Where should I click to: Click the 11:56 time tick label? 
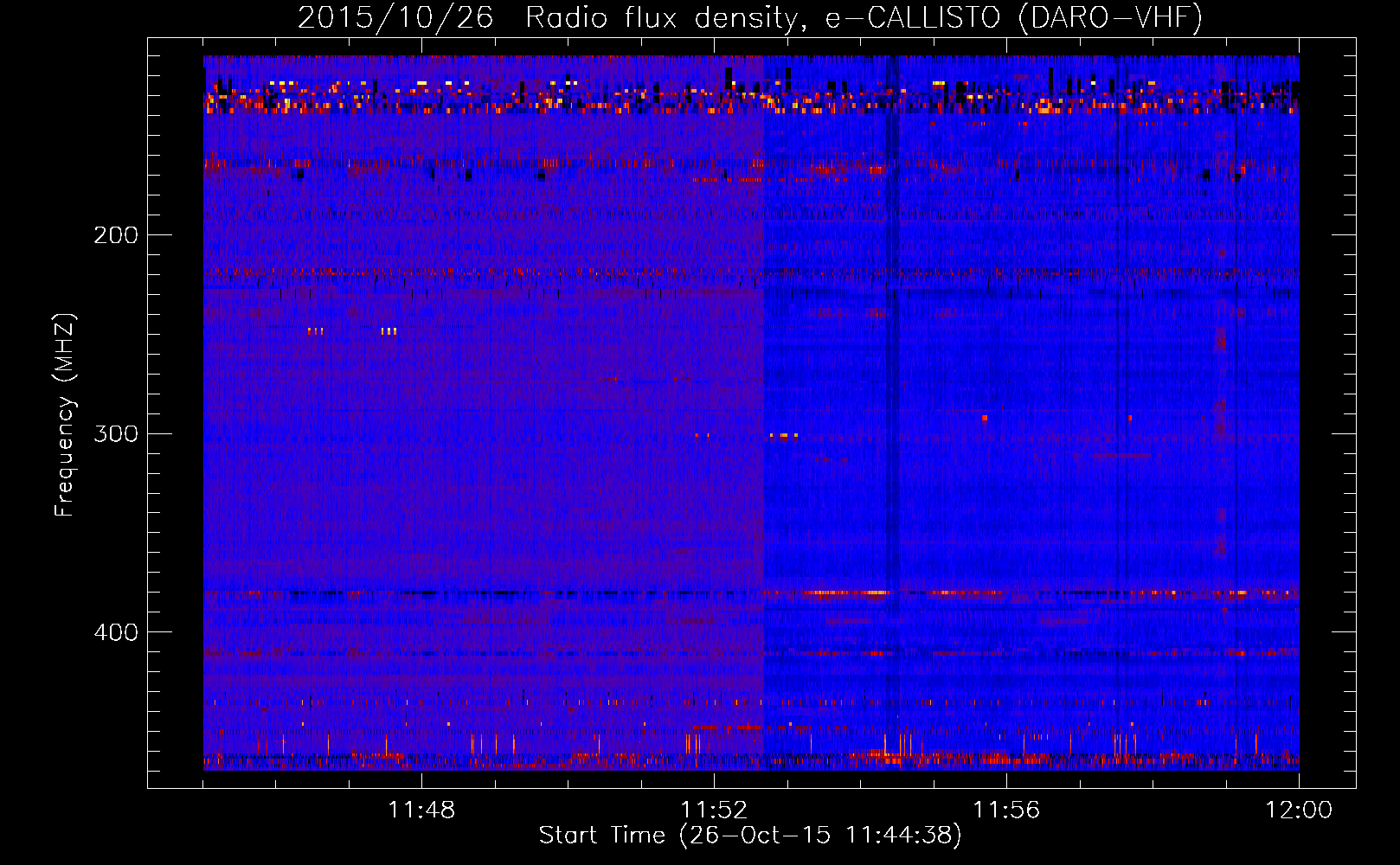[1006, 811]
